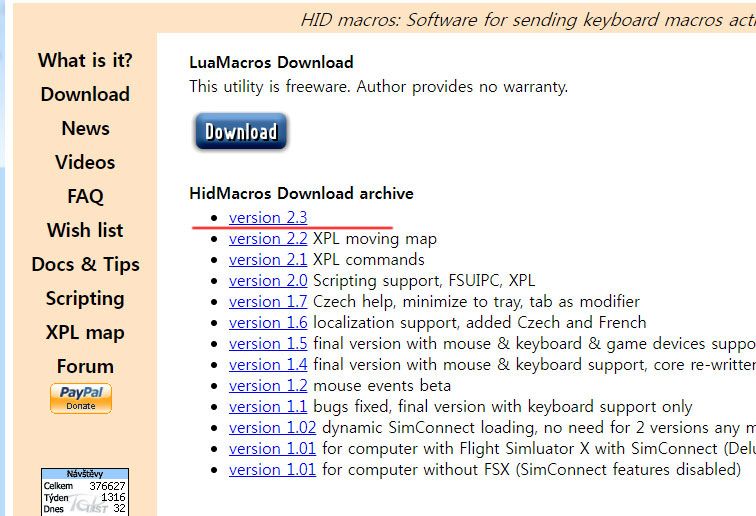The image size is (756, 516).
Task: Click the Návštěvy visitor counter widget
Action: click(85, 492)
